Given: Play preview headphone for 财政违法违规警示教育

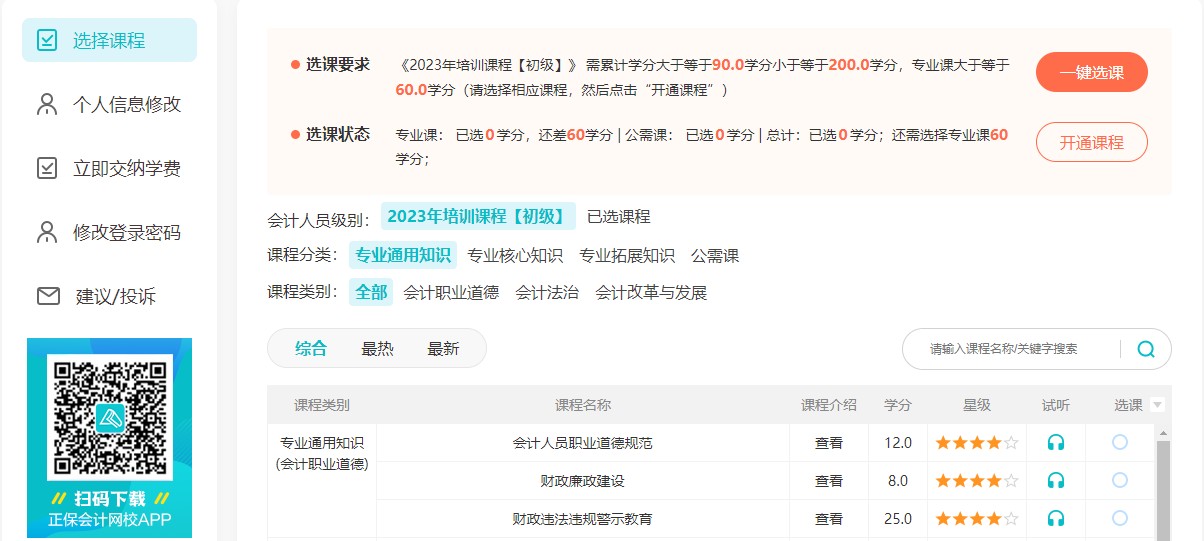Looking at the screenshot, I should [1056, 518].
